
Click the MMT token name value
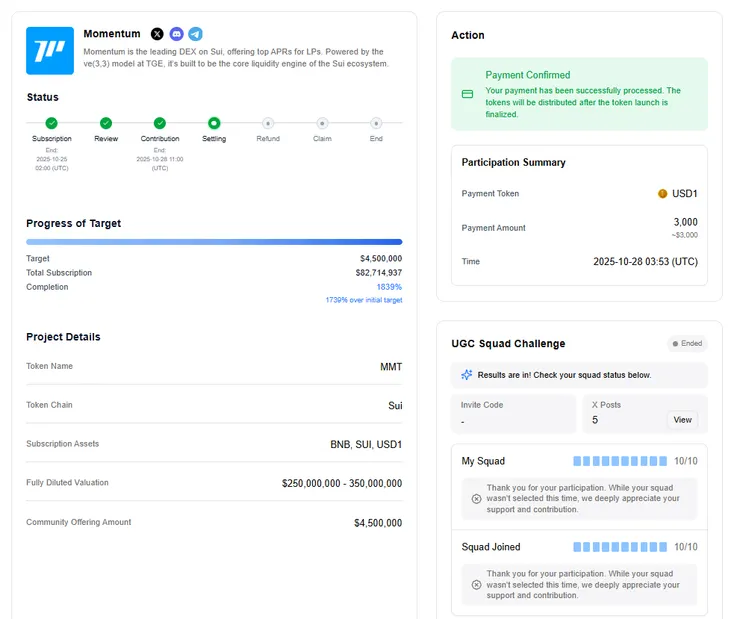pos(391,367)
